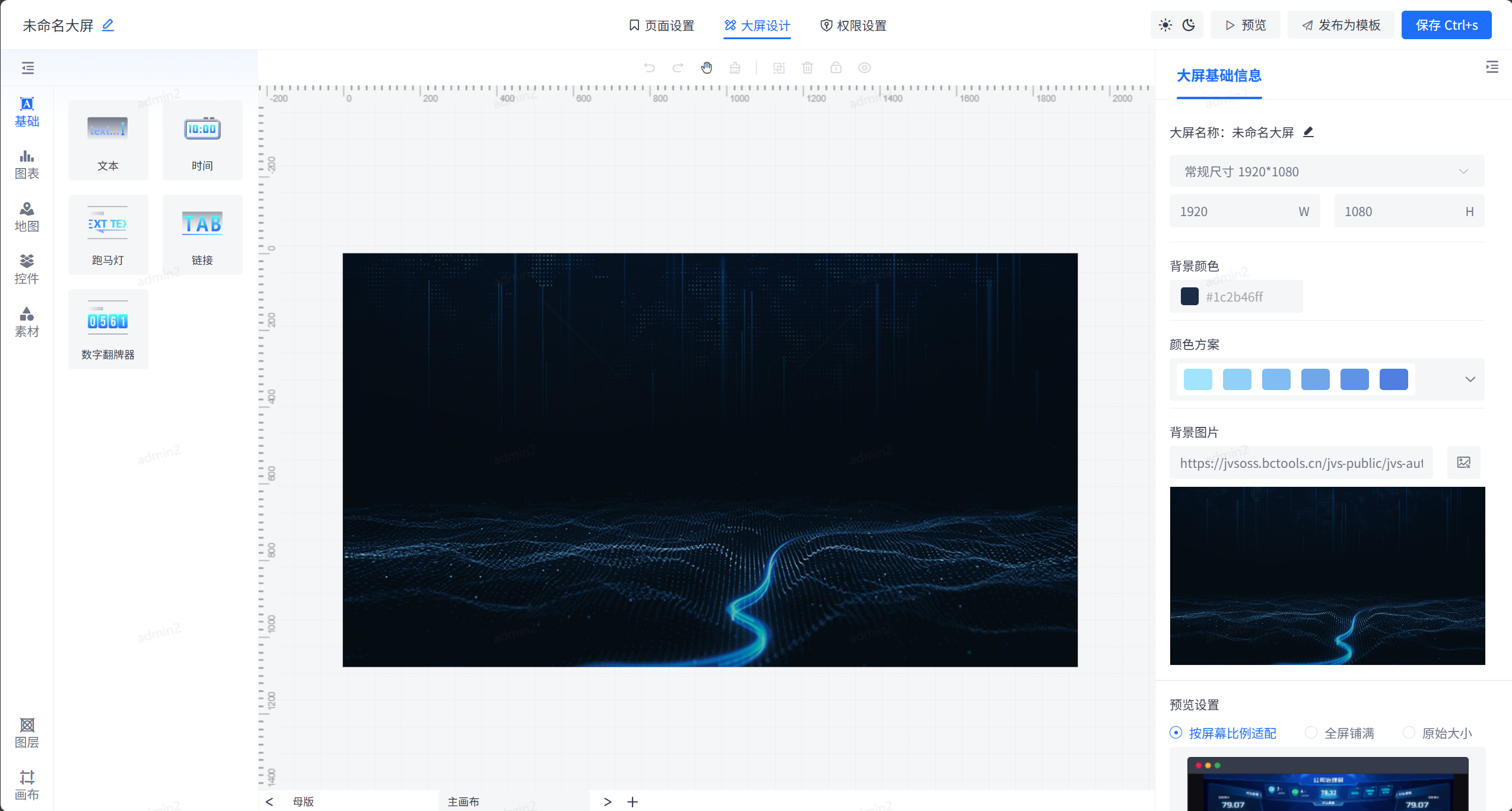Click the 保存 Ctrl+s button

point(1446,25)
